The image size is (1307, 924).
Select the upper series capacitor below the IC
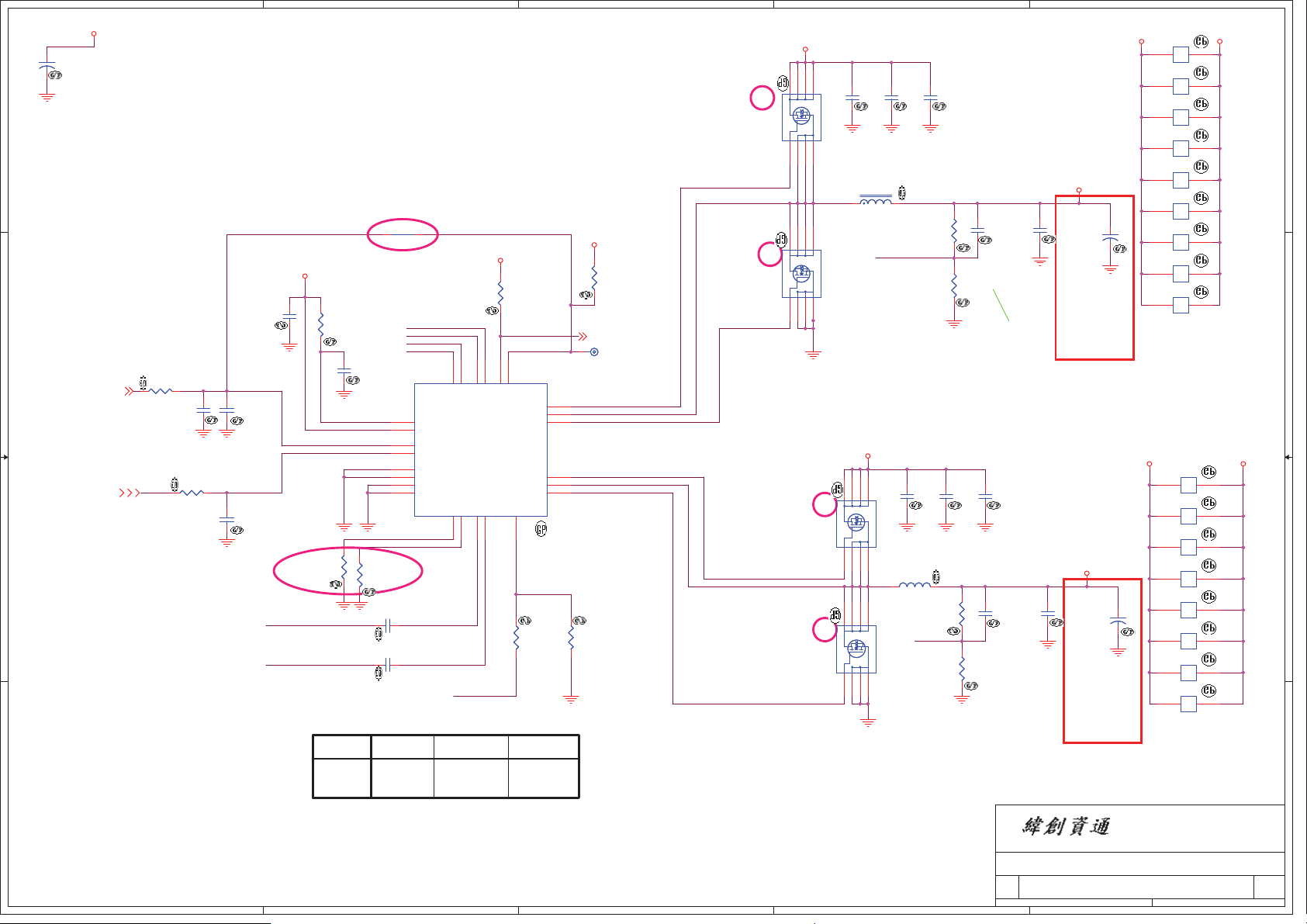(388, 625)
